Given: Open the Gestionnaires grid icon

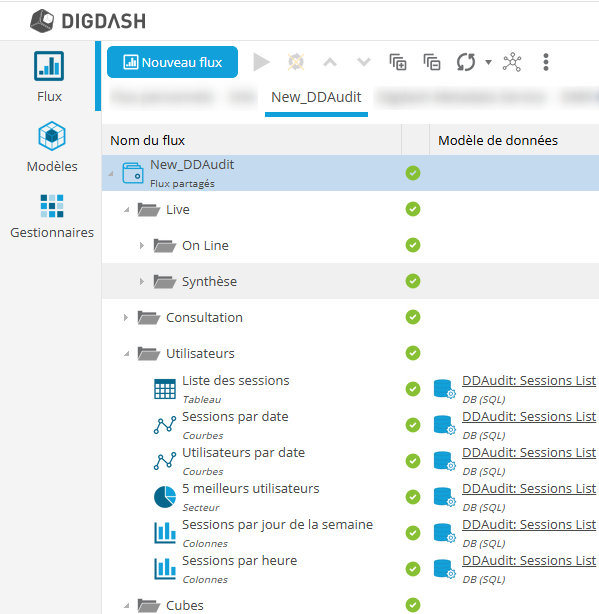Looking at the screenshot, I should [x=52, y=206].
